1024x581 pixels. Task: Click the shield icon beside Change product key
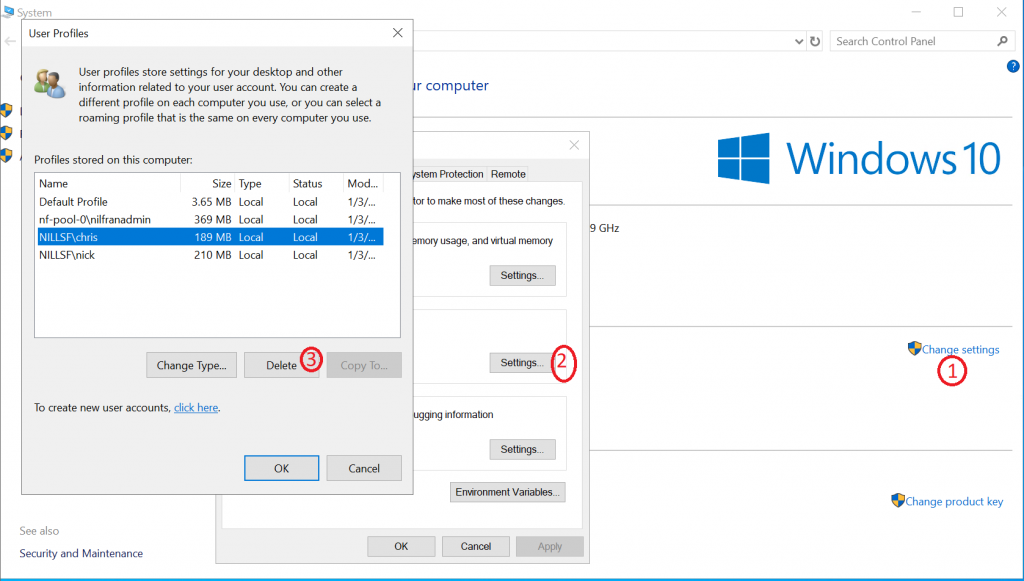coord(898,501)
